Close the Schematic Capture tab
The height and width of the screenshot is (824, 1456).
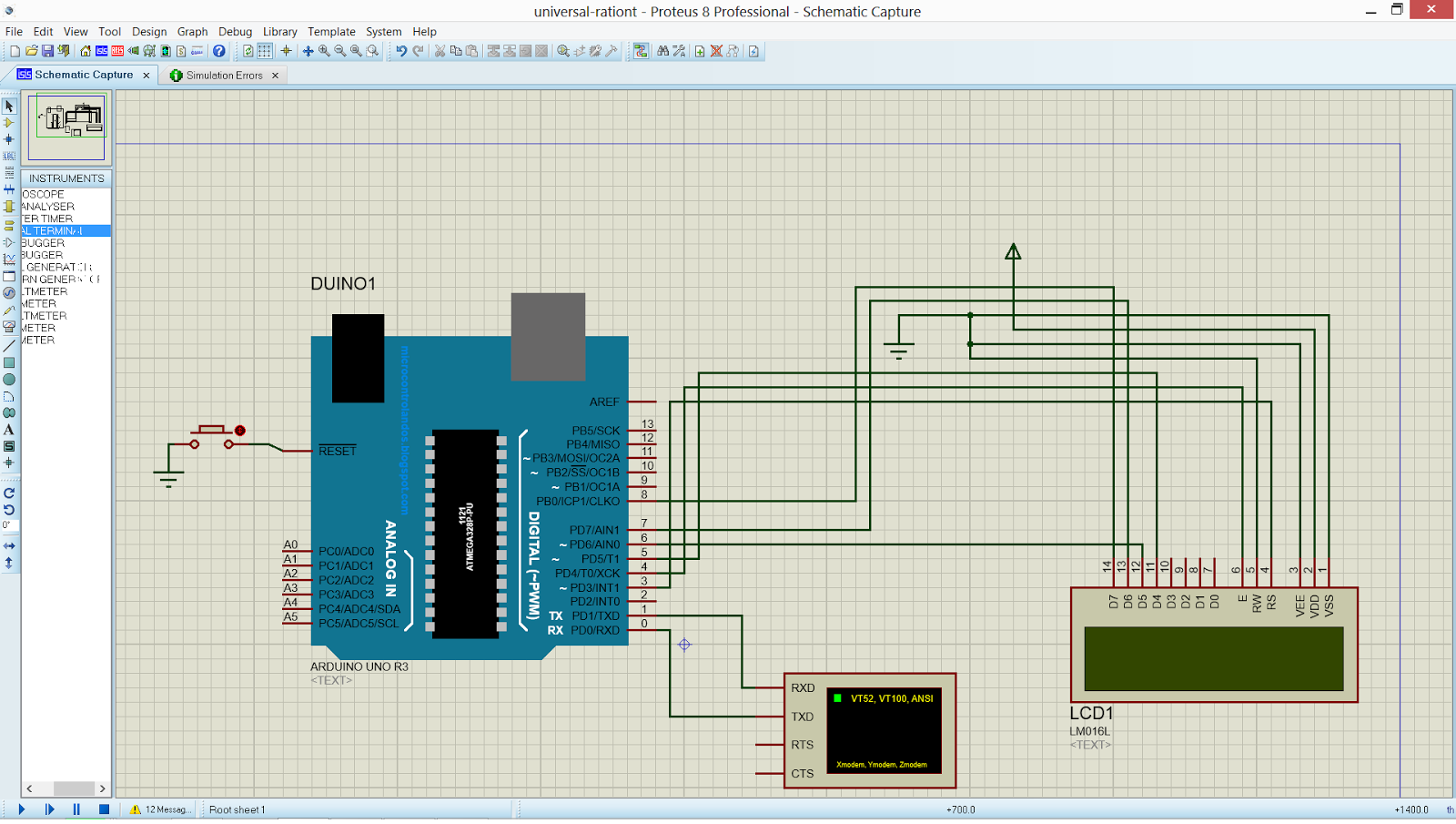[147, 76]
